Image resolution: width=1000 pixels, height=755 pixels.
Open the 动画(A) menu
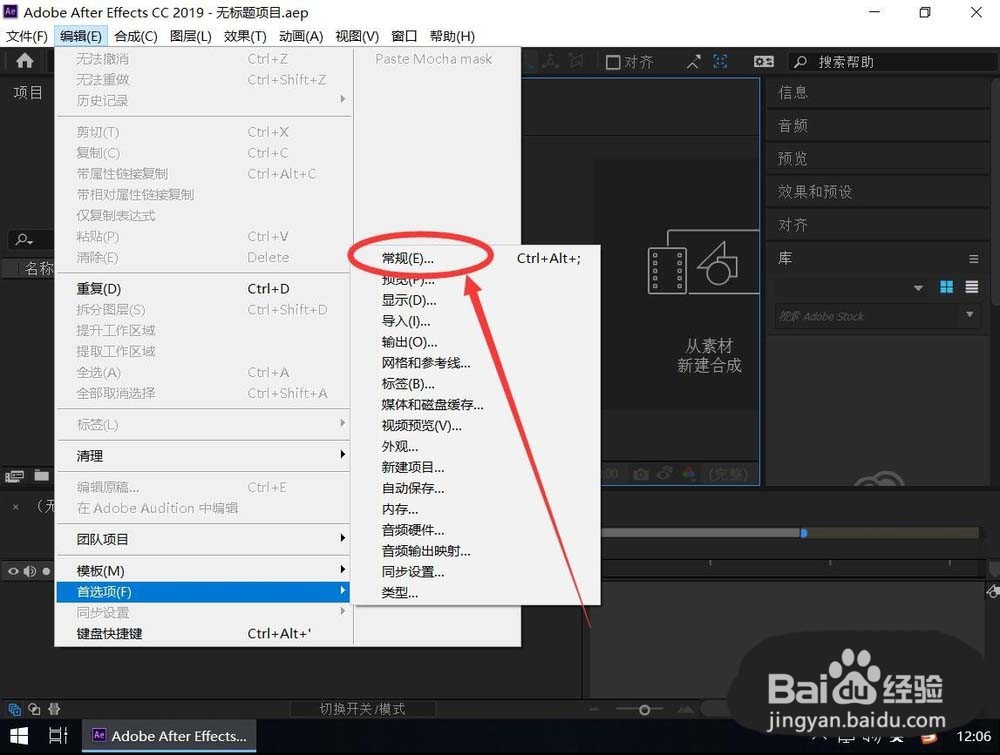tap(301, 36)
